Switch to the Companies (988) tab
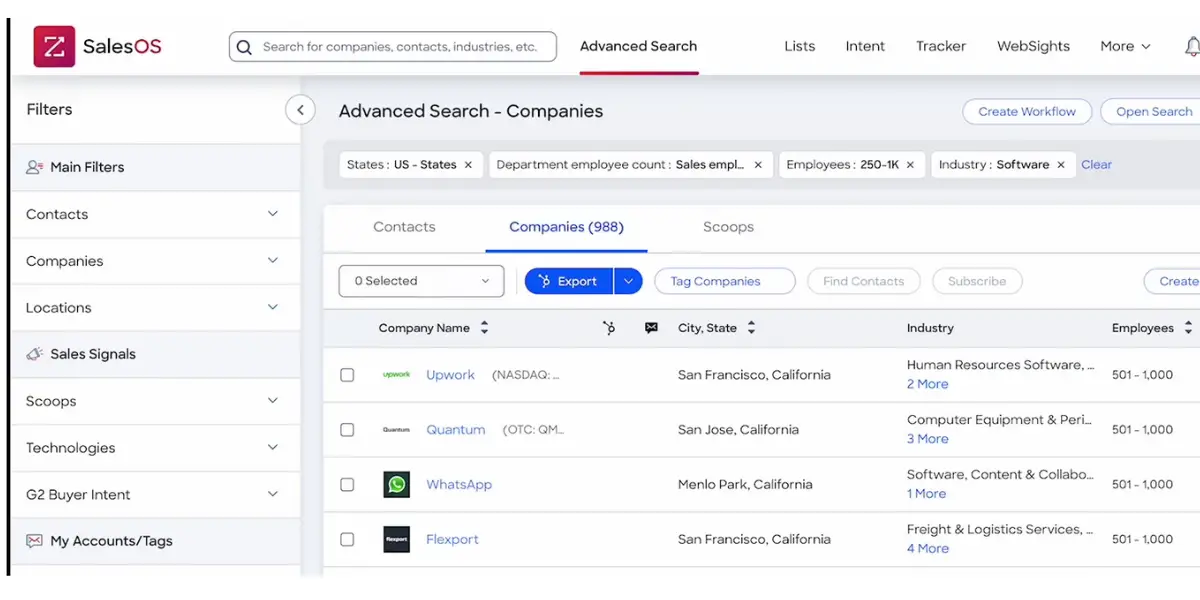This screenshot has width=1200, height=600. pyautogui.click(x=566, y=227)
